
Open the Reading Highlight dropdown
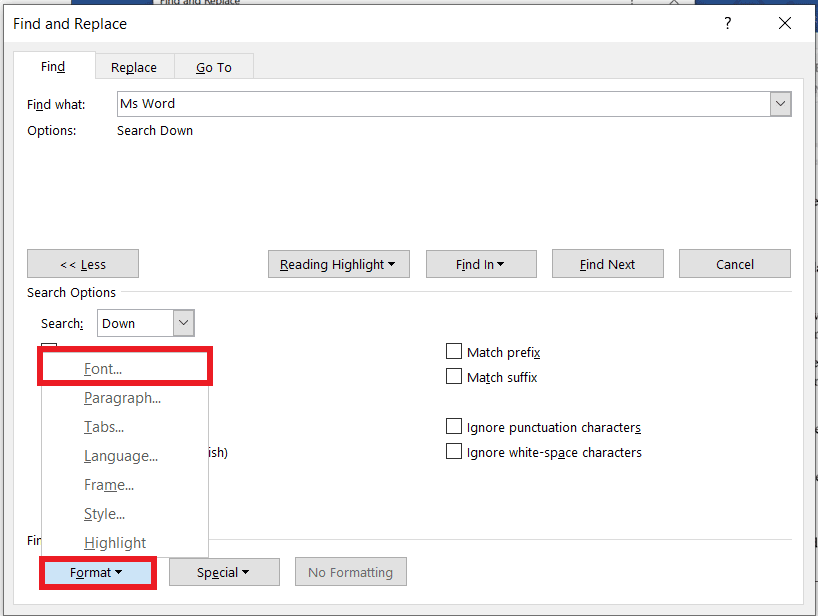point(338,263)
